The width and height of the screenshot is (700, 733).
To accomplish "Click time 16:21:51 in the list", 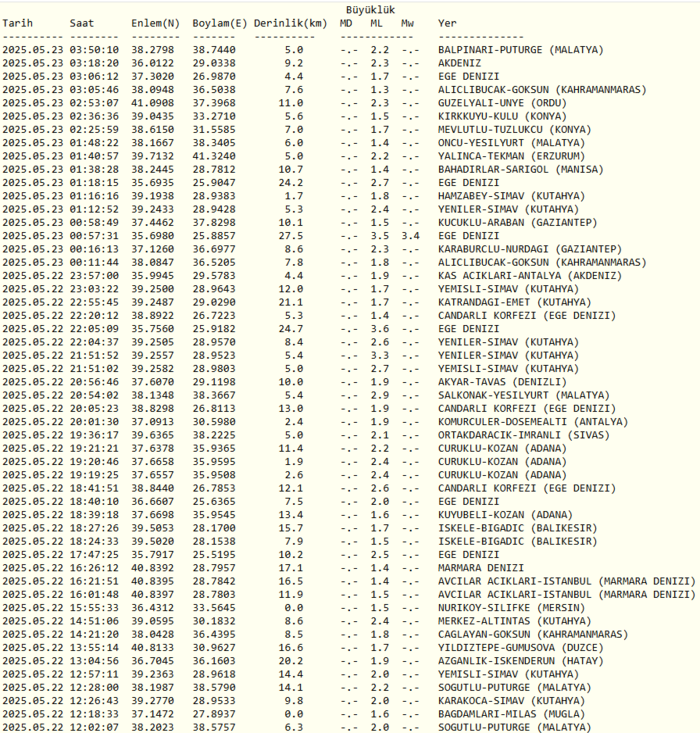I will click(x=94, y=582).
